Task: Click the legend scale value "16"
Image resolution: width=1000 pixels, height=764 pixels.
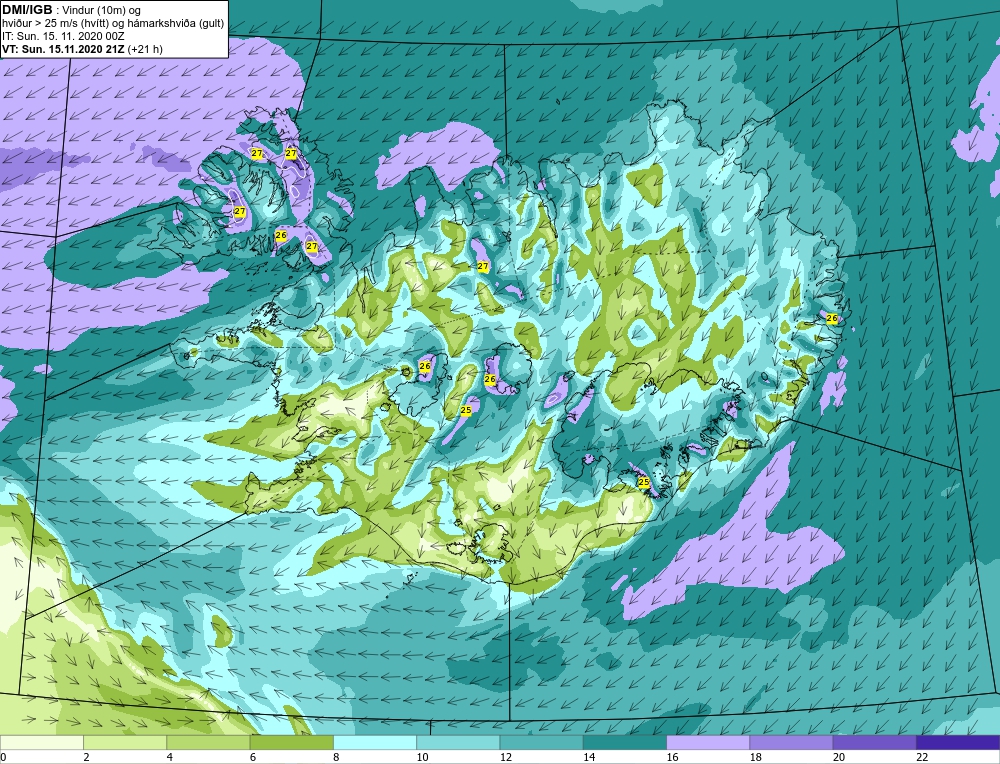Action: [672, 757]
